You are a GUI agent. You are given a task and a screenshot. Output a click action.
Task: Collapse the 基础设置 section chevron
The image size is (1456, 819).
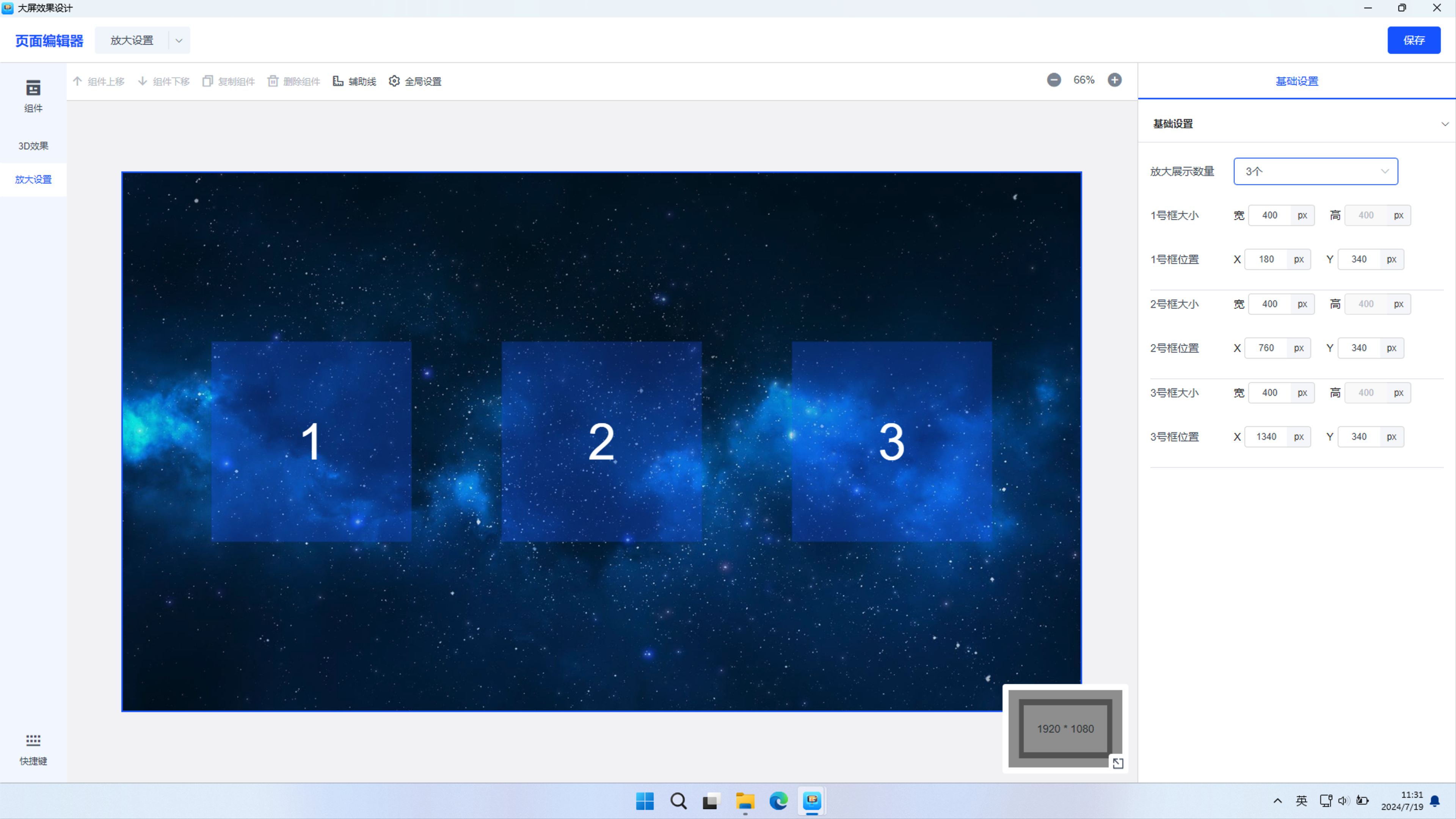coord(1445,124)
